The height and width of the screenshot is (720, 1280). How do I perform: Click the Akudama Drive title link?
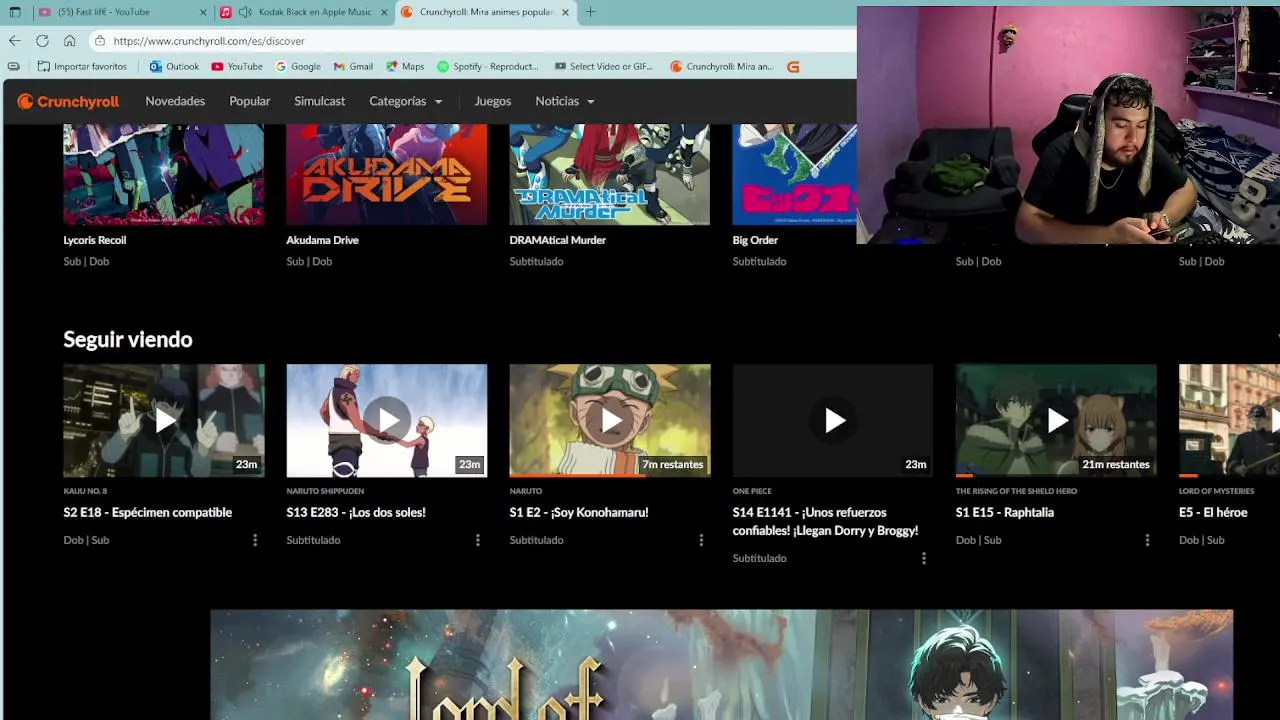click(322, 240)
